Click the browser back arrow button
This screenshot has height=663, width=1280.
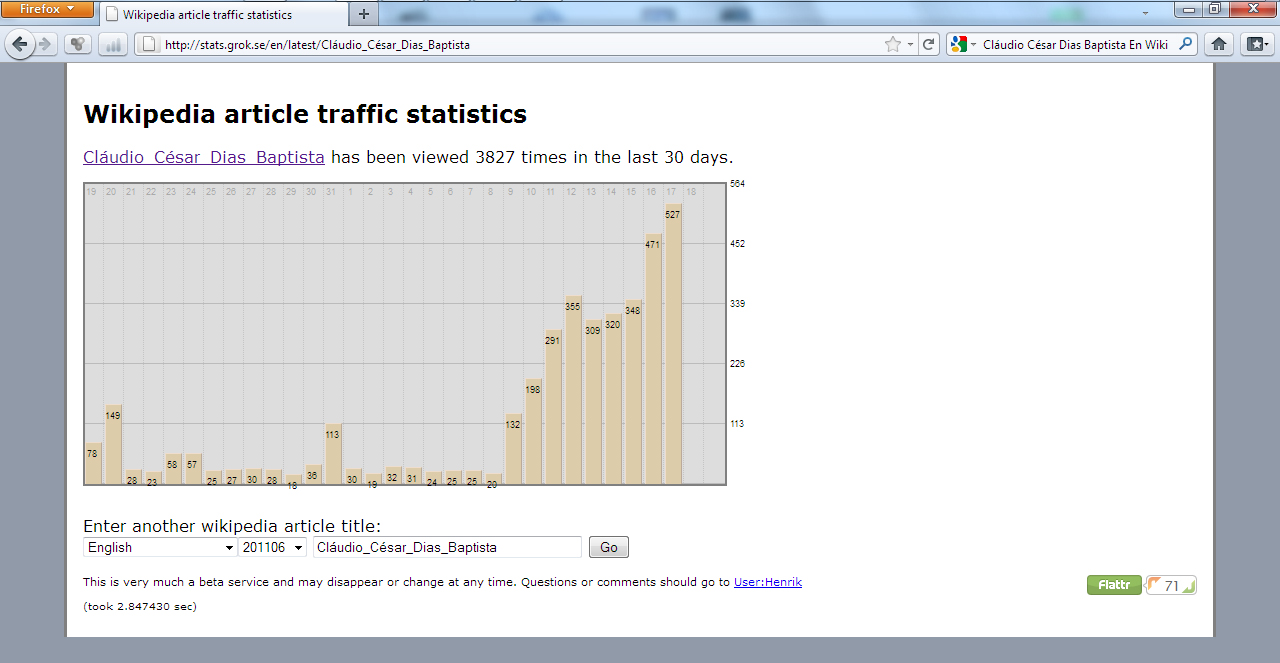(x=20, y=44)
